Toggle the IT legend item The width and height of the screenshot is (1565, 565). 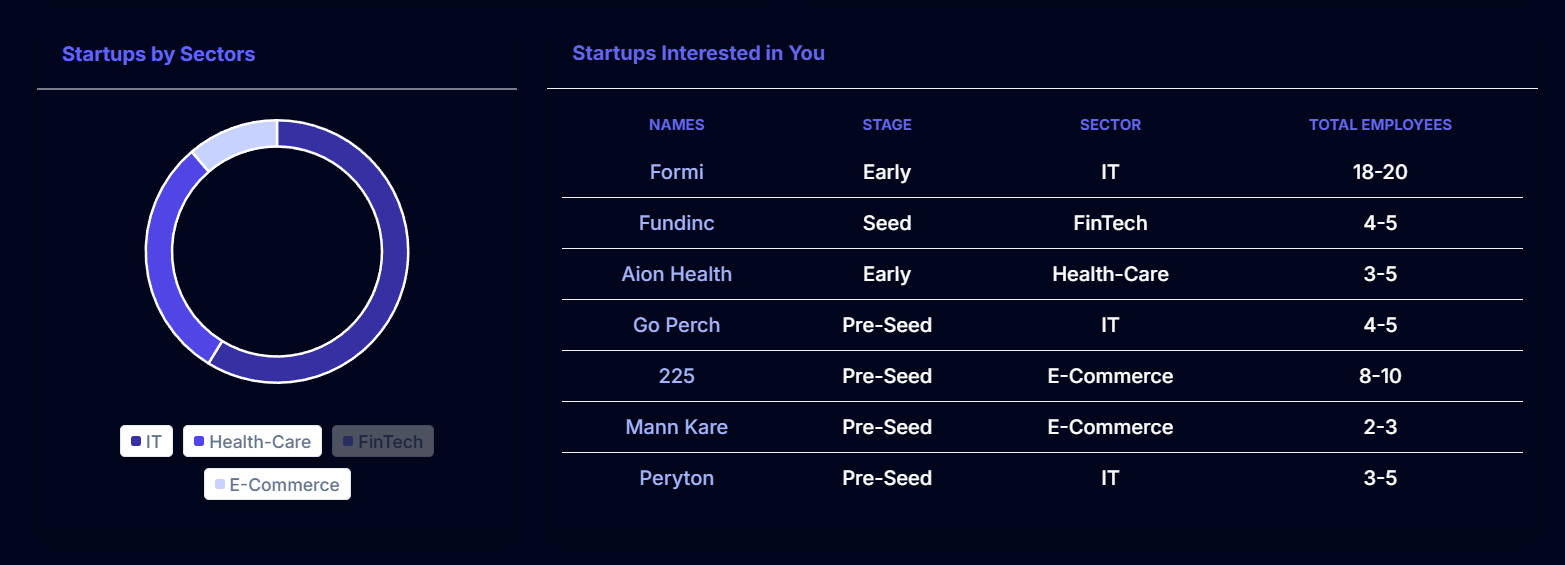147,441
